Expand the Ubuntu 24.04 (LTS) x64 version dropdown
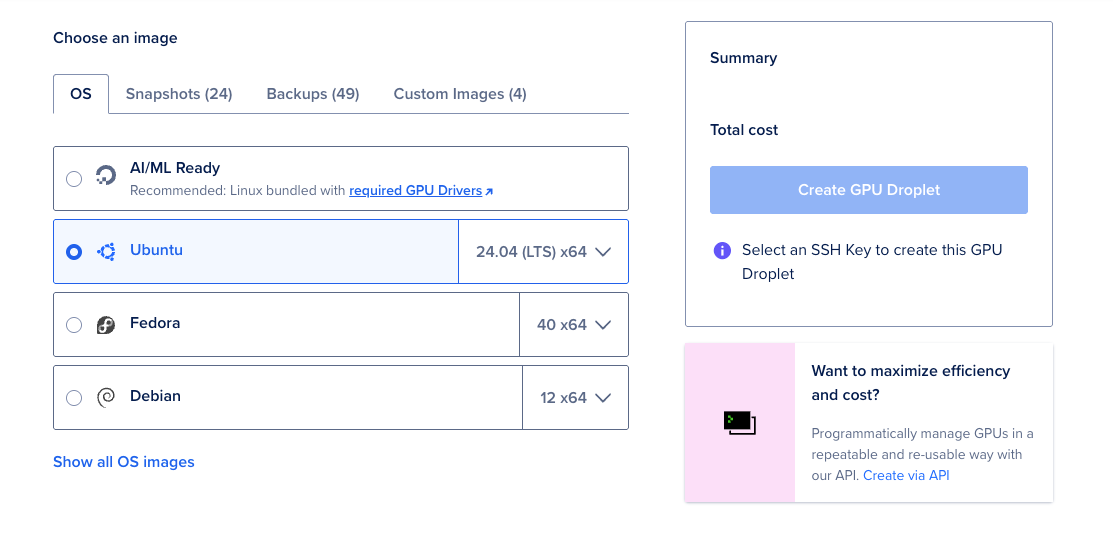Viewport: 1113px width, 533px height. coord(543,252)
